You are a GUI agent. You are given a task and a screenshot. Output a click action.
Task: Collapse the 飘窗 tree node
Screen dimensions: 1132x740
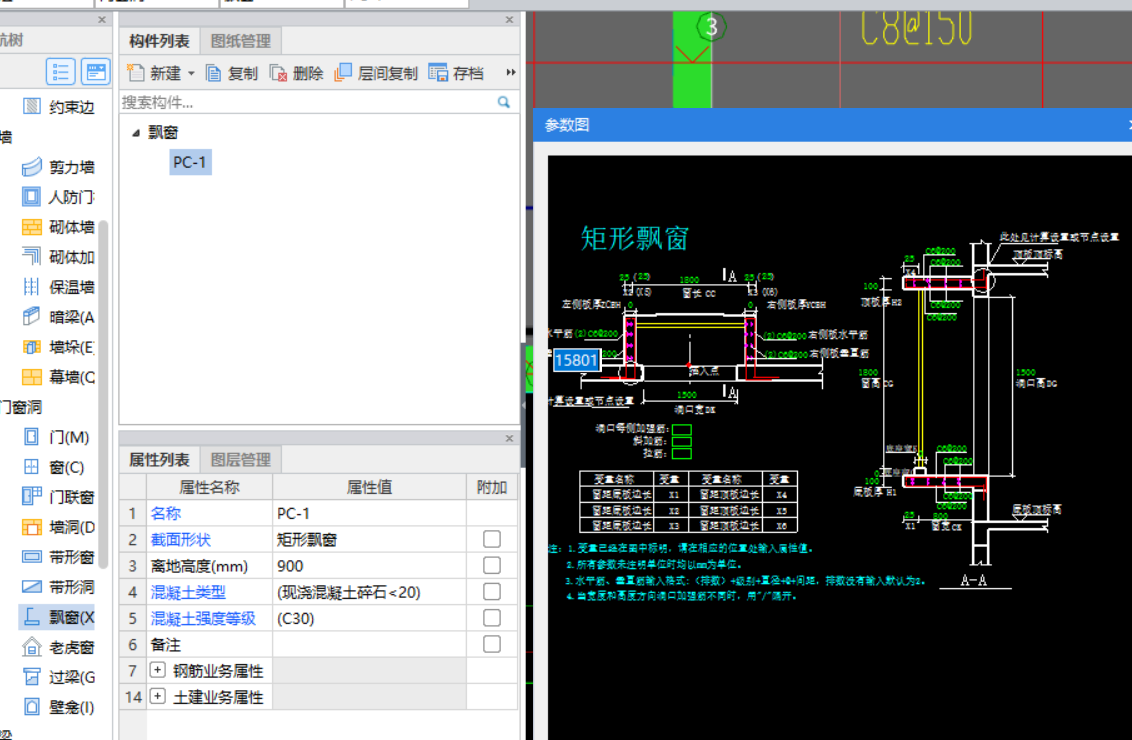tap(136, 133)
